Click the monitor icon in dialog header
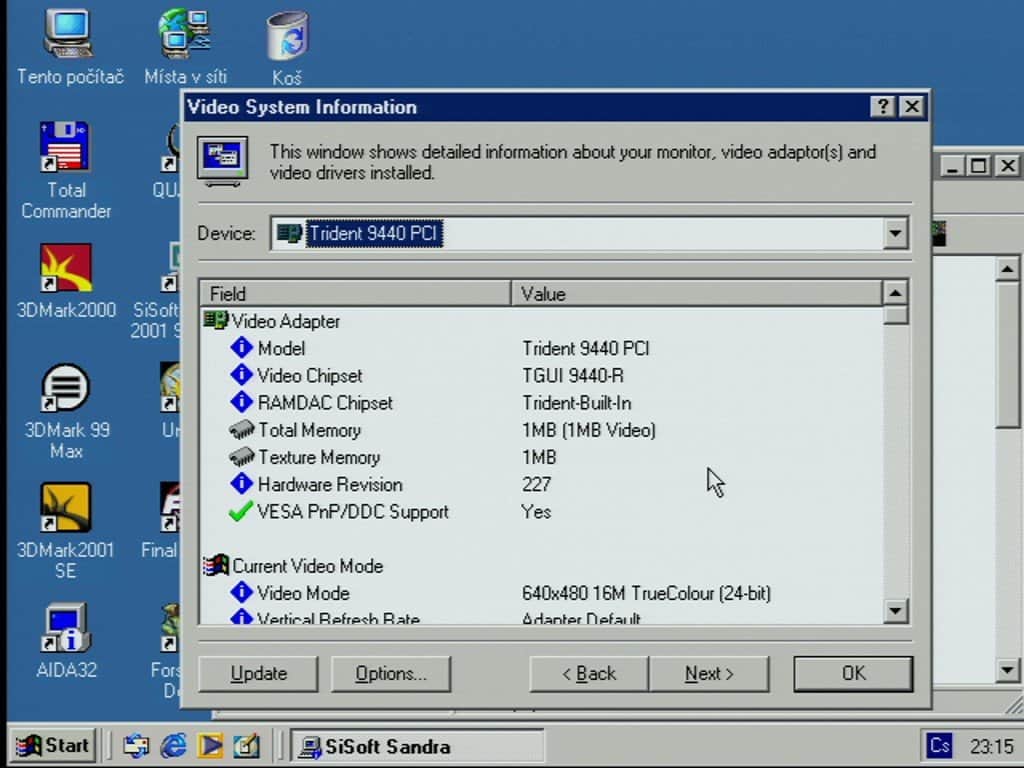This screenshot has height=768, width=1024. (223, 161)
